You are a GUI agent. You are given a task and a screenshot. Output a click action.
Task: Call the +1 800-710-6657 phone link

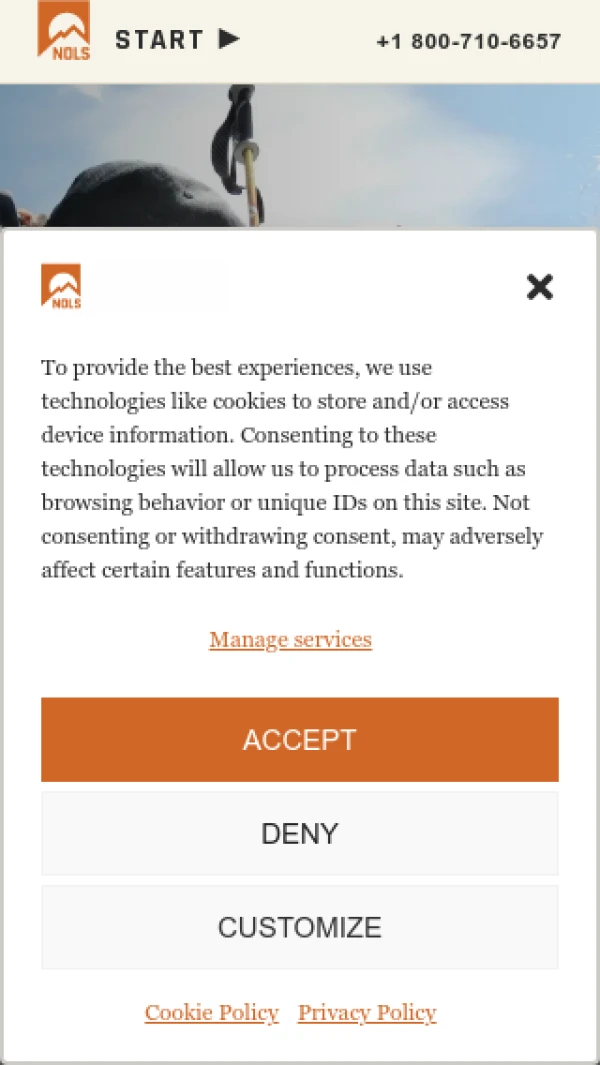pos(469,41)
